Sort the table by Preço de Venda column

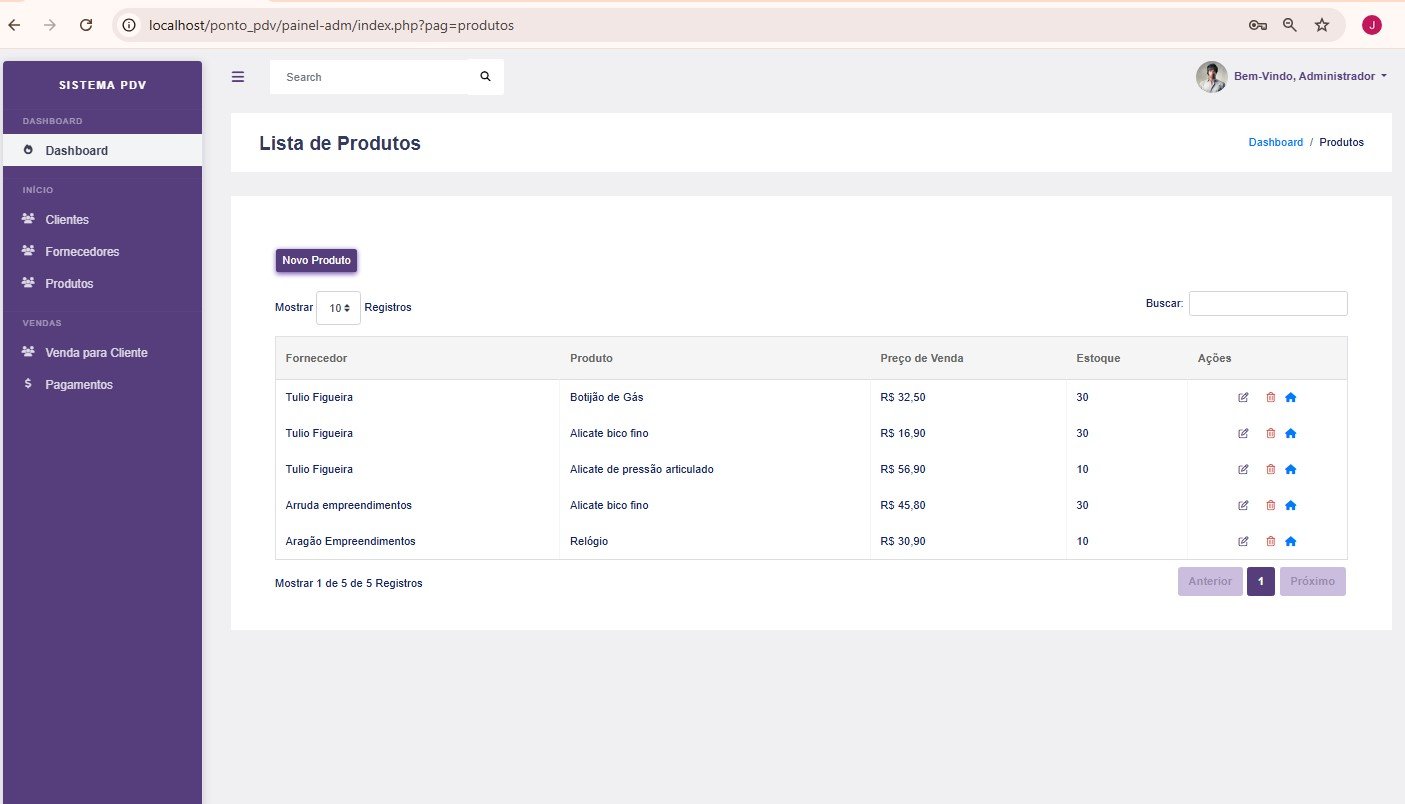(922, 358)
